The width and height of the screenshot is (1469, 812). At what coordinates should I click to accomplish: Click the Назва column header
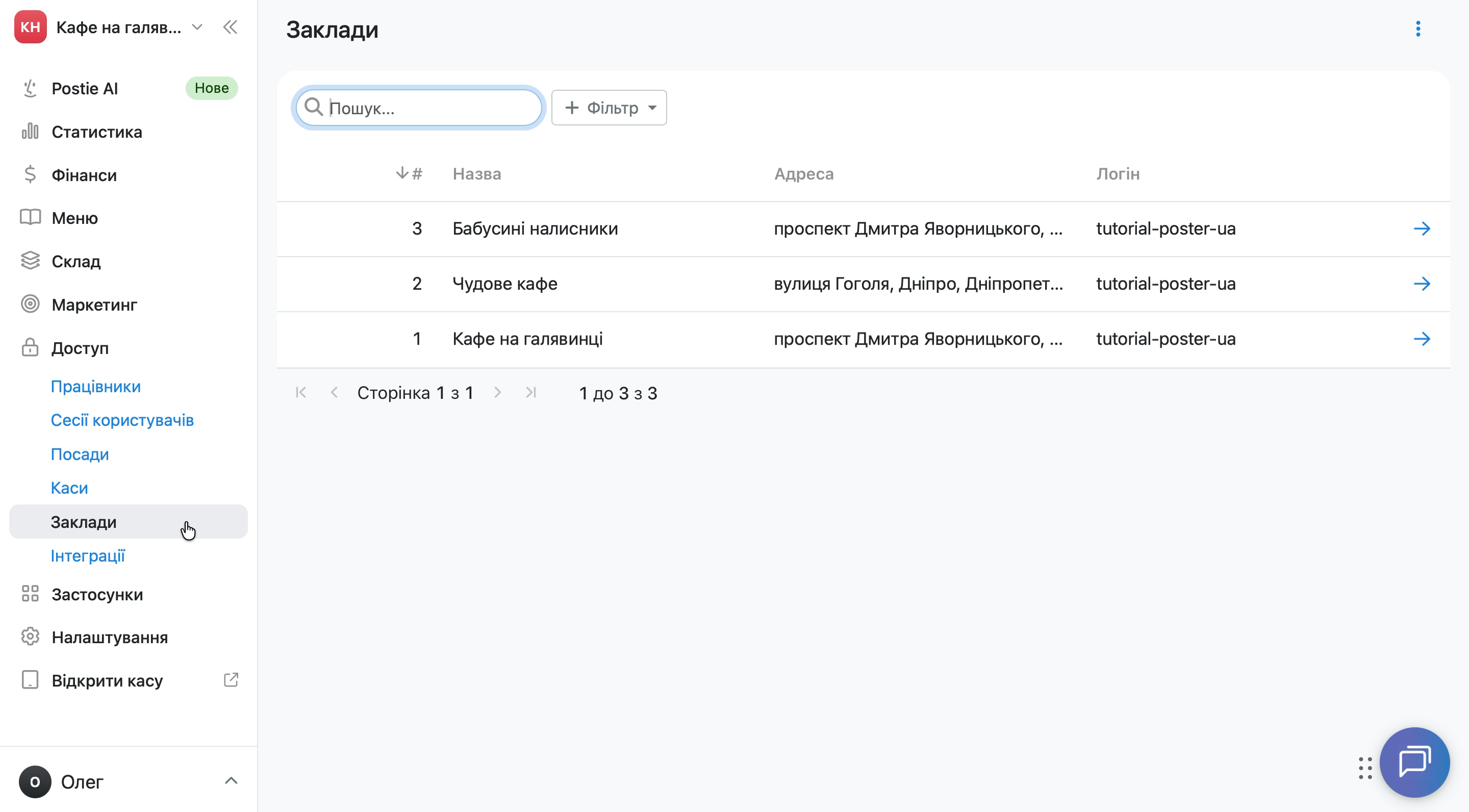coord(477,173)
